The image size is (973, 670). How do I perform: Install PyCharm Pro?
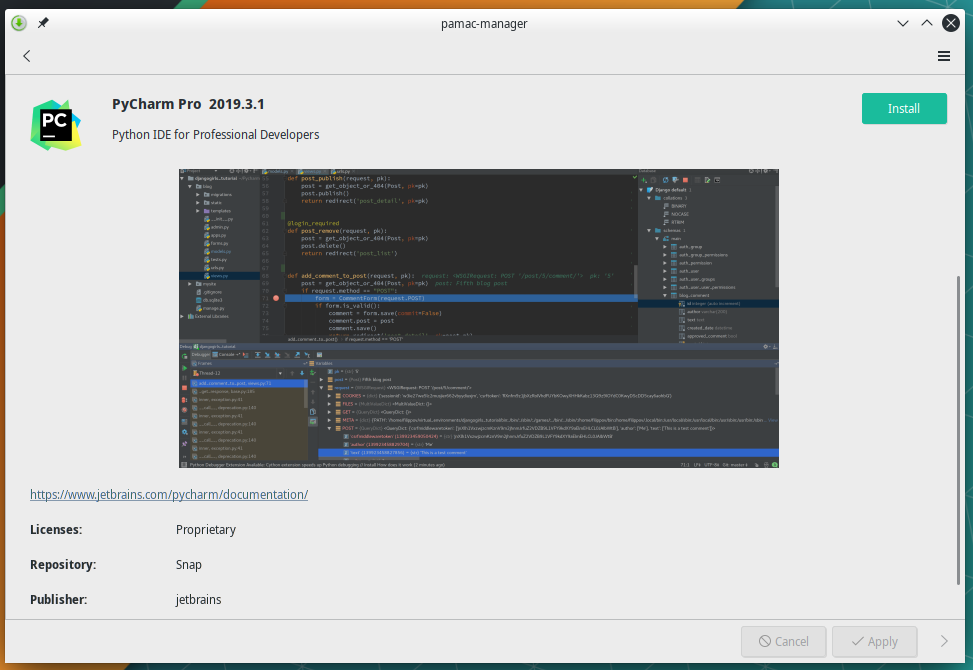tap(903, 108)
